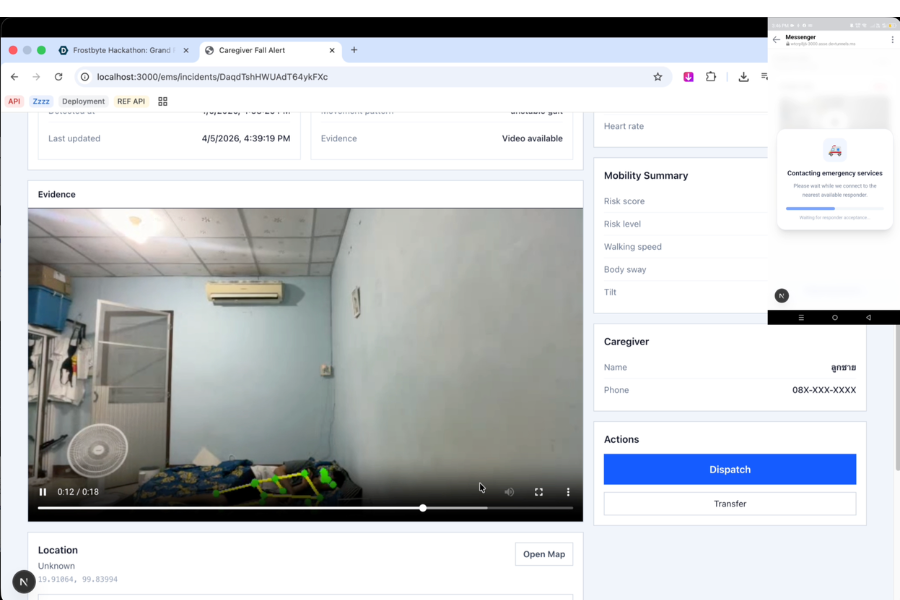Close the Frostbyte Hackathon tab
The height and width of the screenshot is (600, 900).
pos(186,50)
